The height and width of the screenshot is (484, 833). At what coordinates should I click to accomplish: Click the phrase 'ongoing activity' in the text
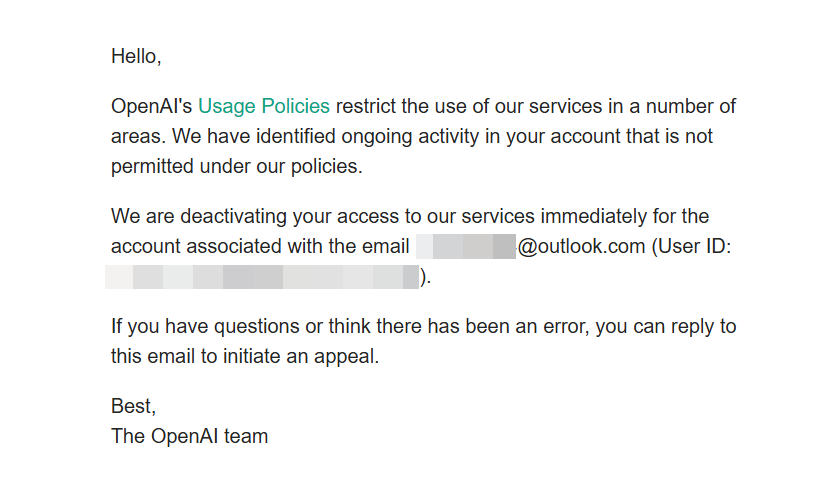[410, 137]
